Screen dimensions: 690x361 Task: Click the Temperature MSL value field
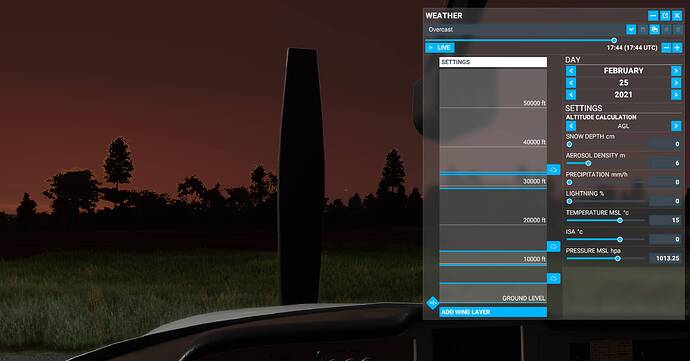[666, 220]
